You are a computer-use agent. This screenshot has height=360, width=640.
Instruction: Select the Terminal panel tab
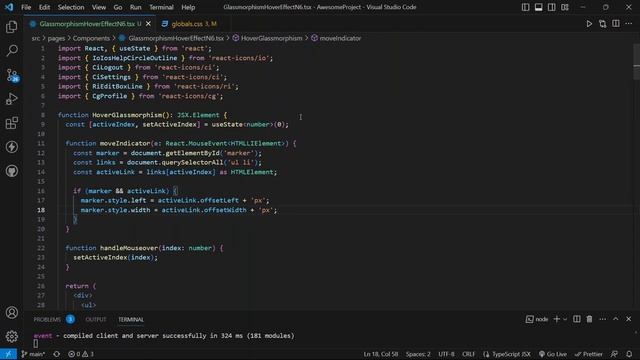(x=131, y=320)
